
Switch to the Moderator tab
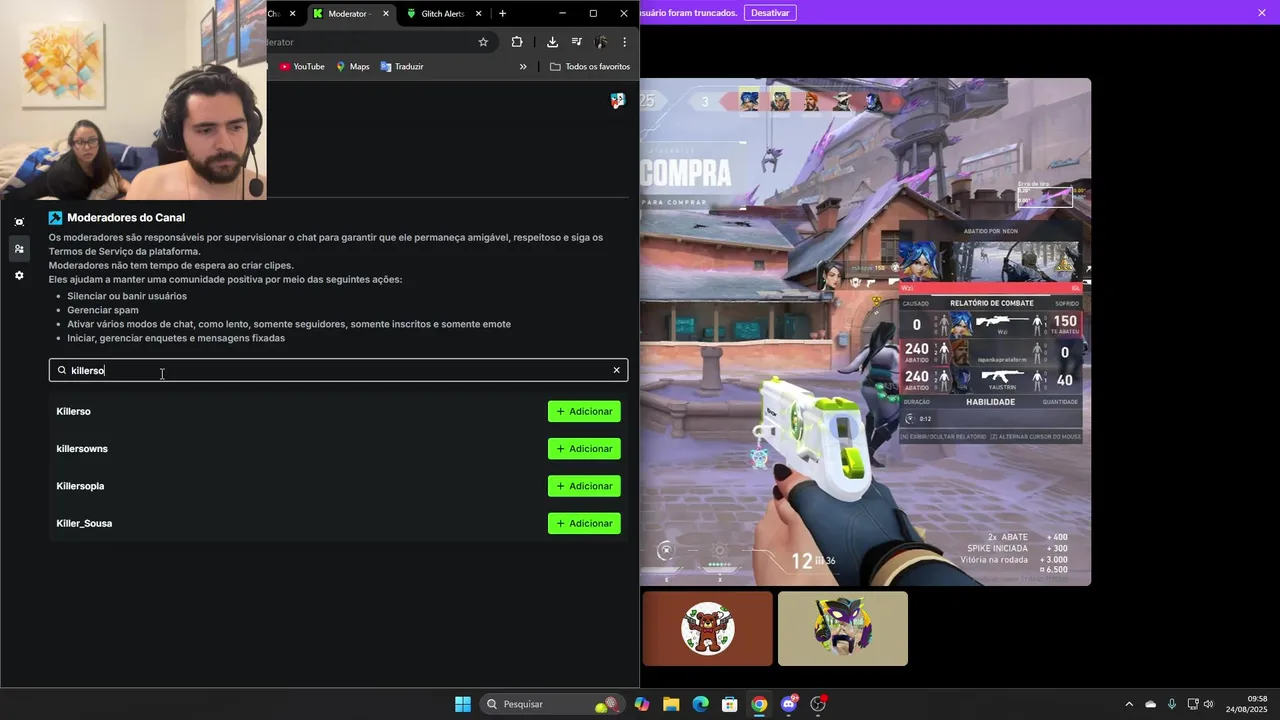(x=350, y=14)
